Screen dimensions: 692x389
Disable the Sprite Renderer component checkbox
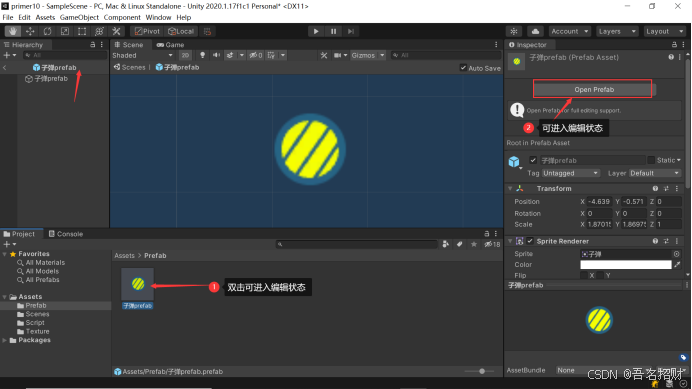coord(530,241)
